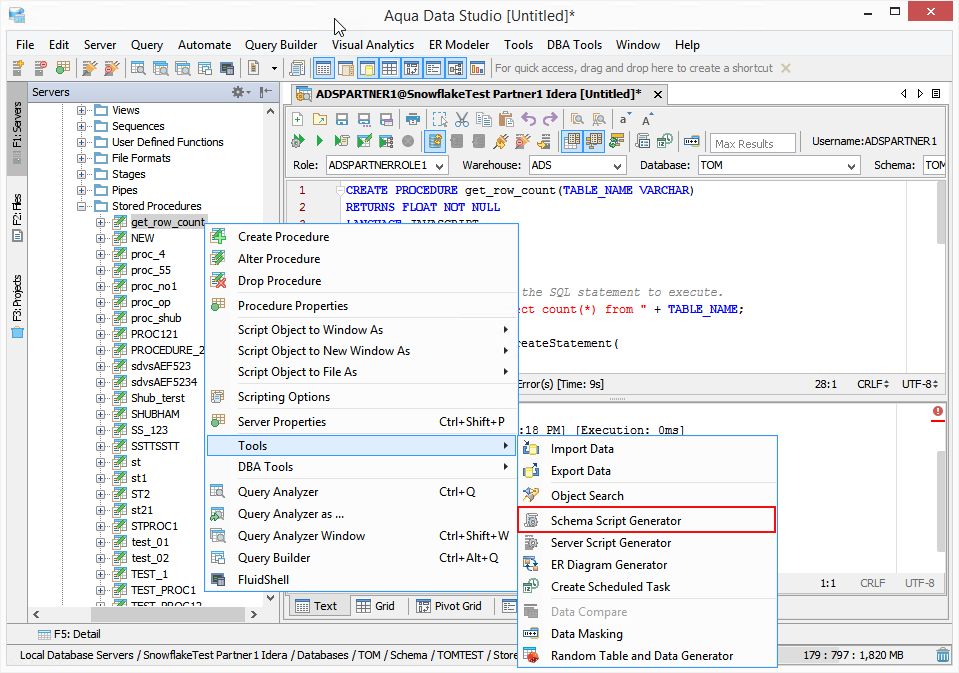Click the Cut scissors icon

click(x=462, y=119)
